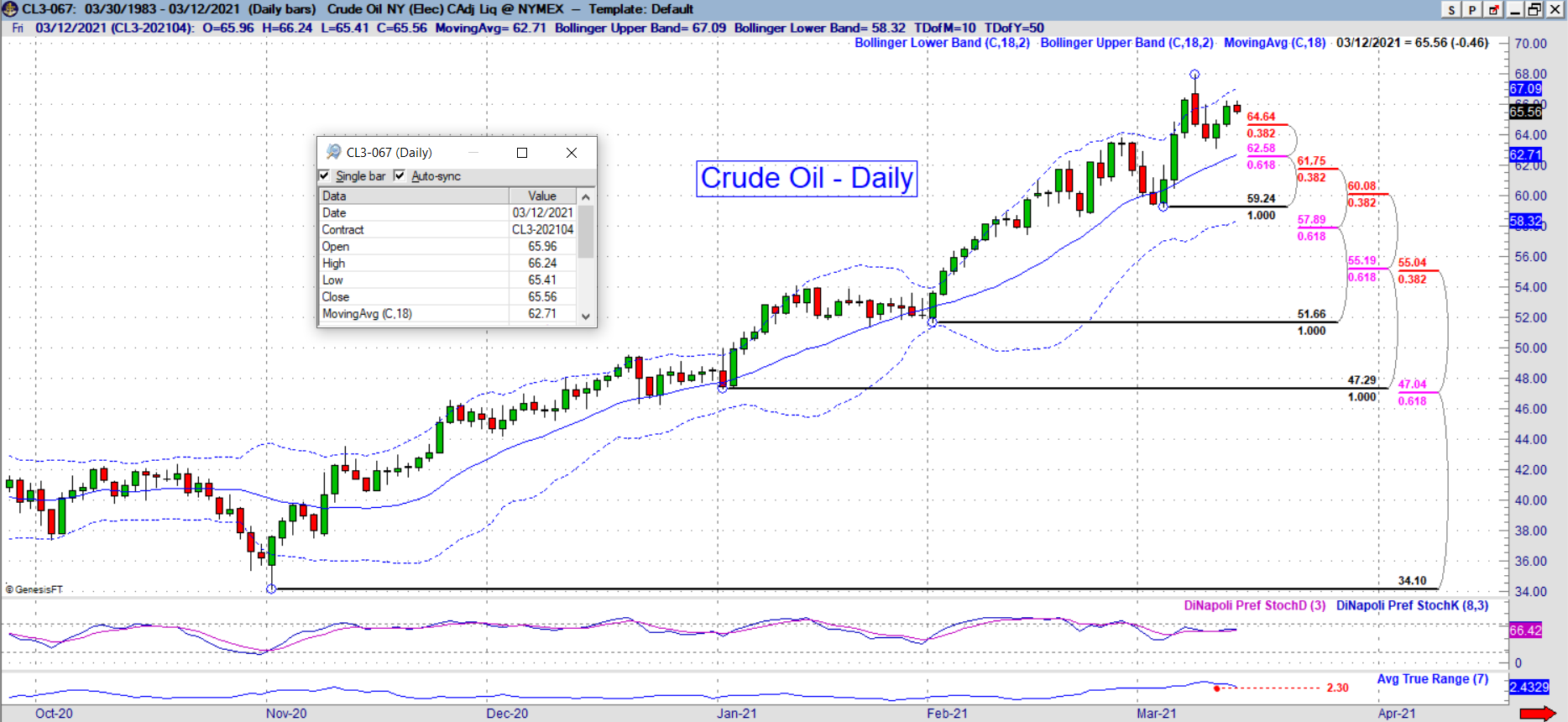Viewport: 1568px width, 722px height.
Task: Click the 66.24 high value cell
Action: [x=542, y=263]
